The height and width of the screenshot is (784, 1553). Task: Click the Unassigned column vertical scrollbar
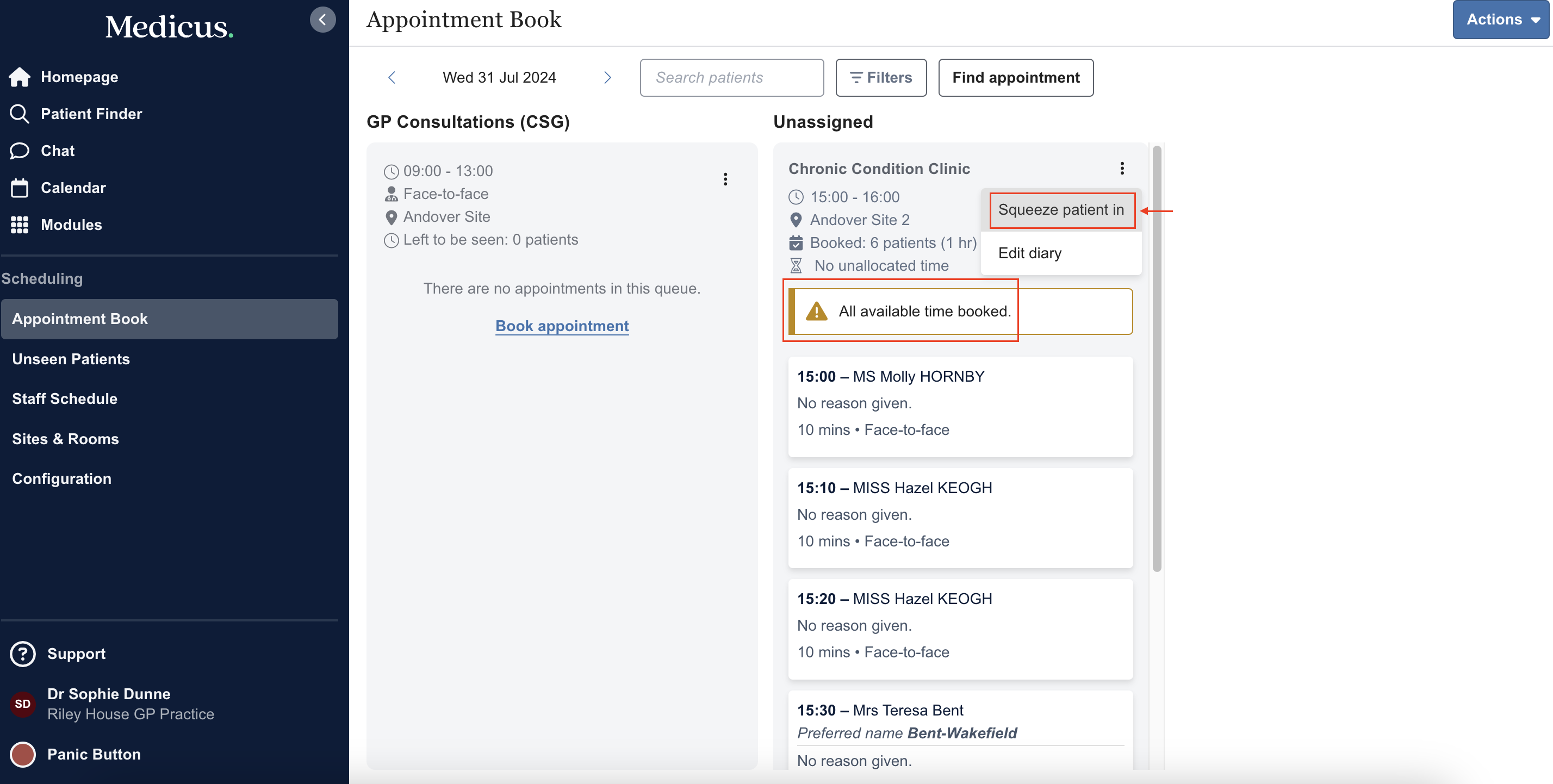1156,358
